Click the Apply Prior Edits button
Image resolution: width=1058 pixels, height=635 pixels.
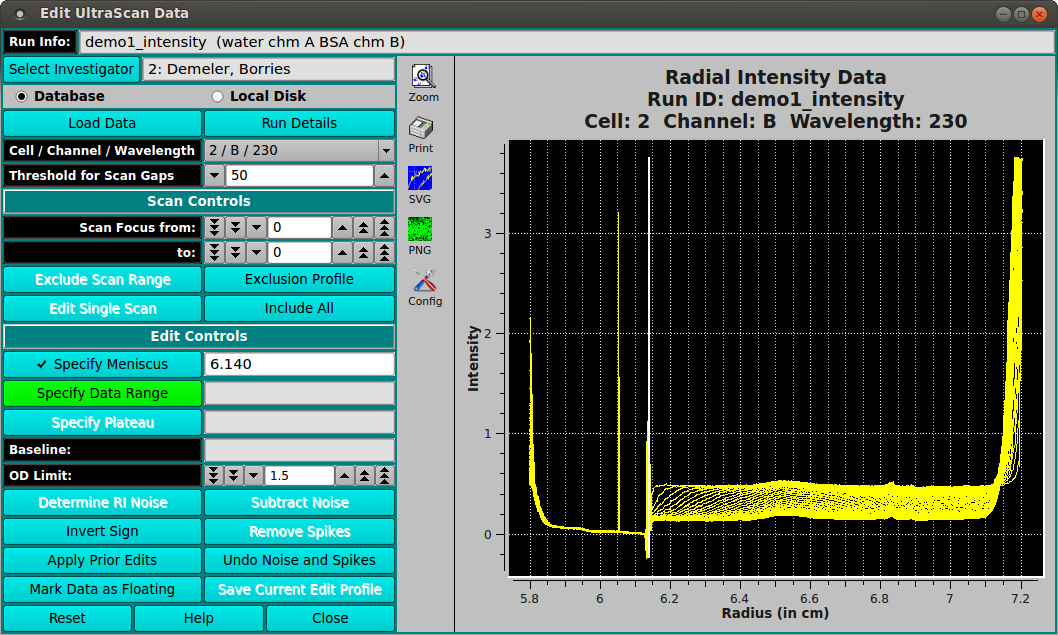[102, 561]
